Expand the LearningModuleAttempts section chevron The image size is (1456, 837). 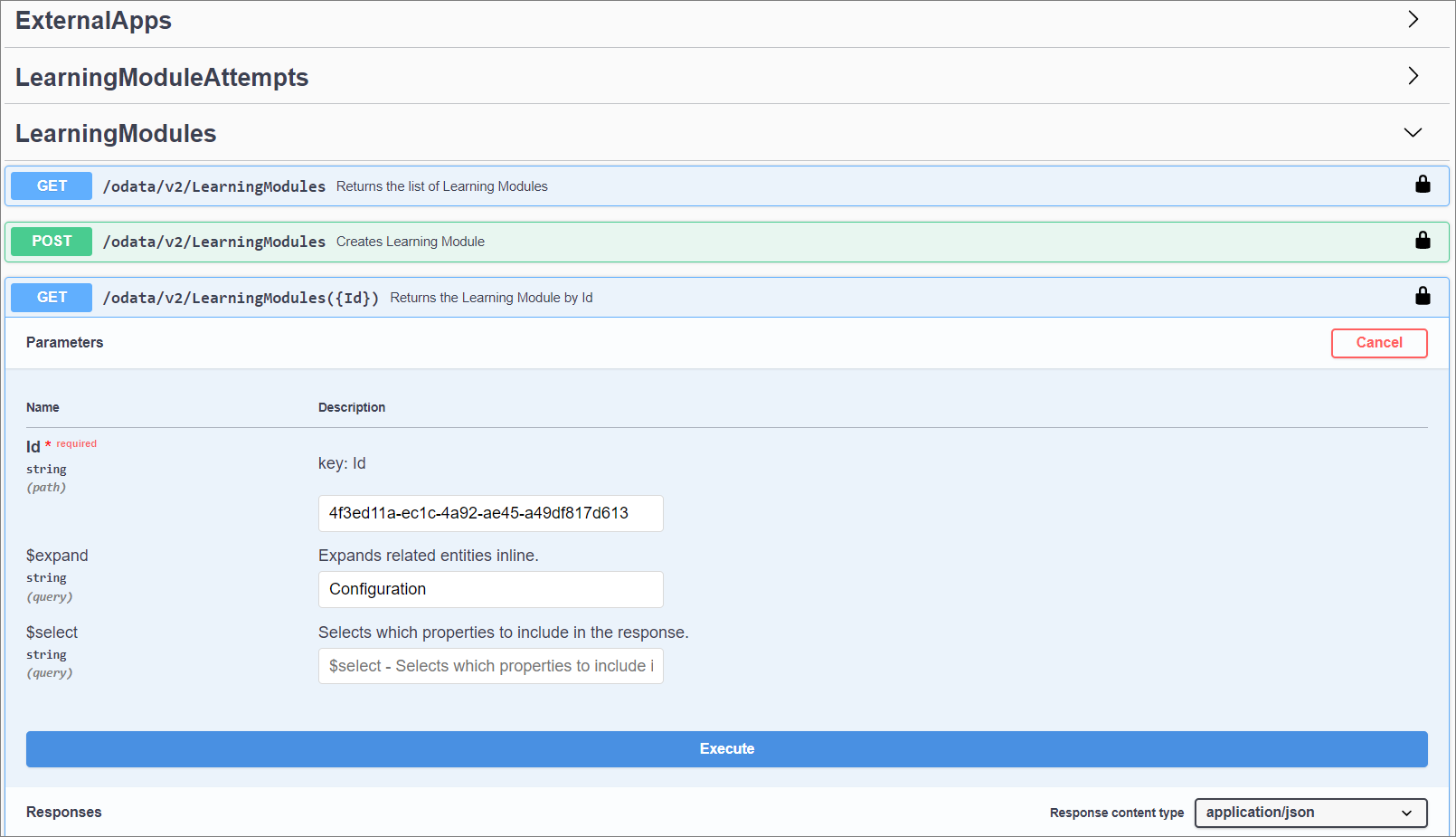(x=1413, y=76)
